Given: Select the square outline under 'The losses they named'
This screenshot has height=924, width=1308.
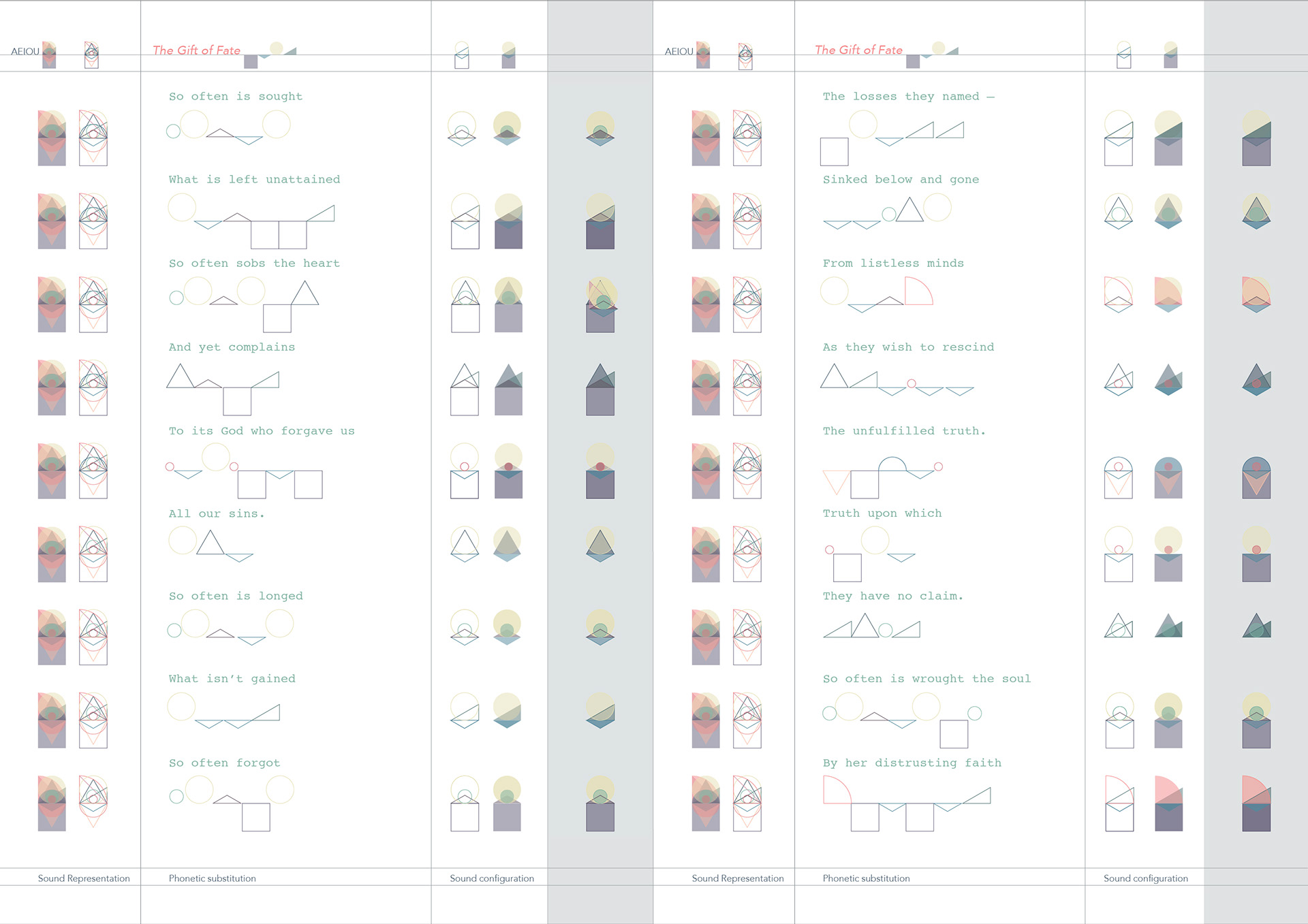Looking at the screenshot, I should 834,152.
